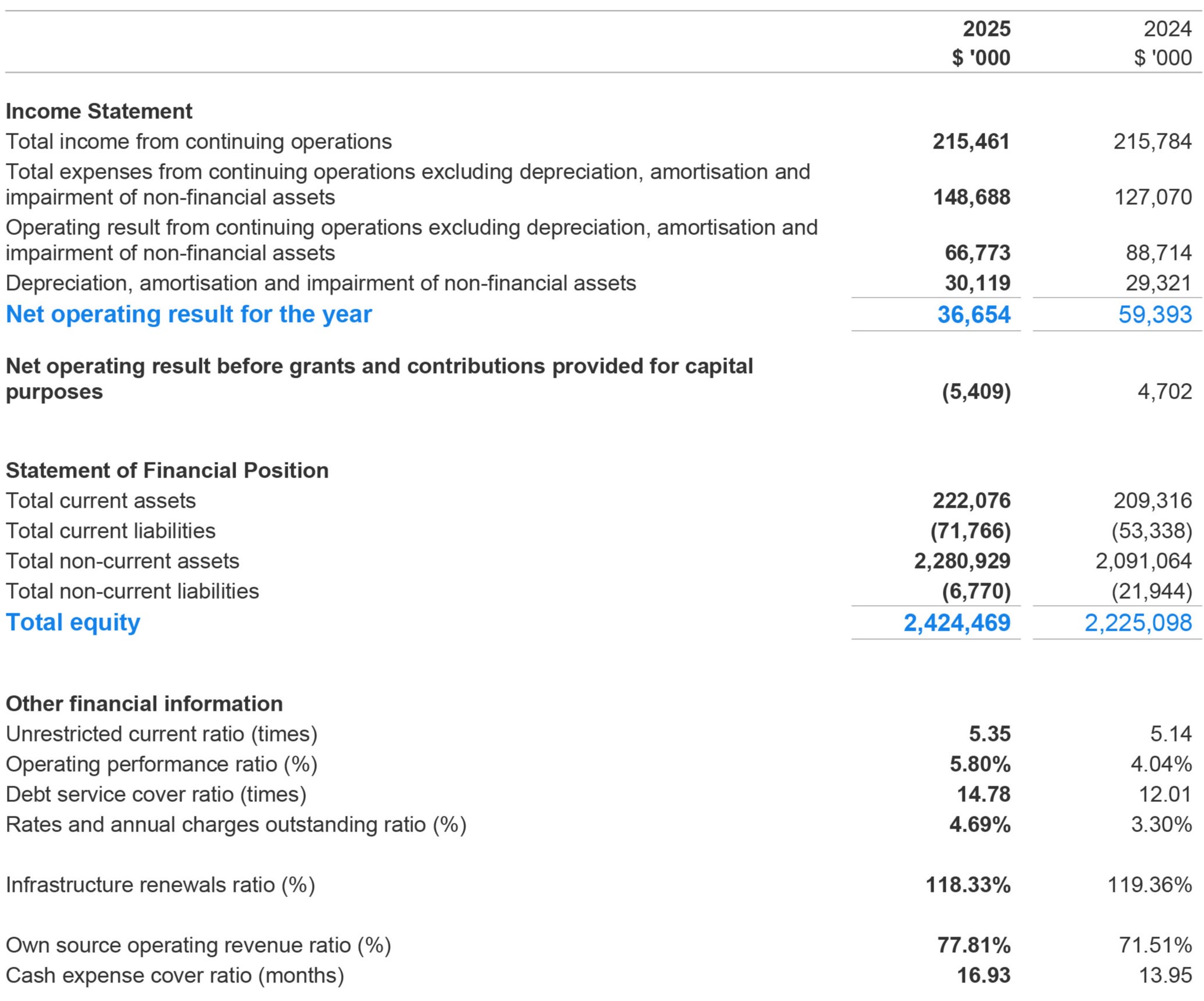Click the 'Income Statement' section heading
The width and height of the screenshot is (1204, 1001).
pyautogui.click(x=99, y=111)
